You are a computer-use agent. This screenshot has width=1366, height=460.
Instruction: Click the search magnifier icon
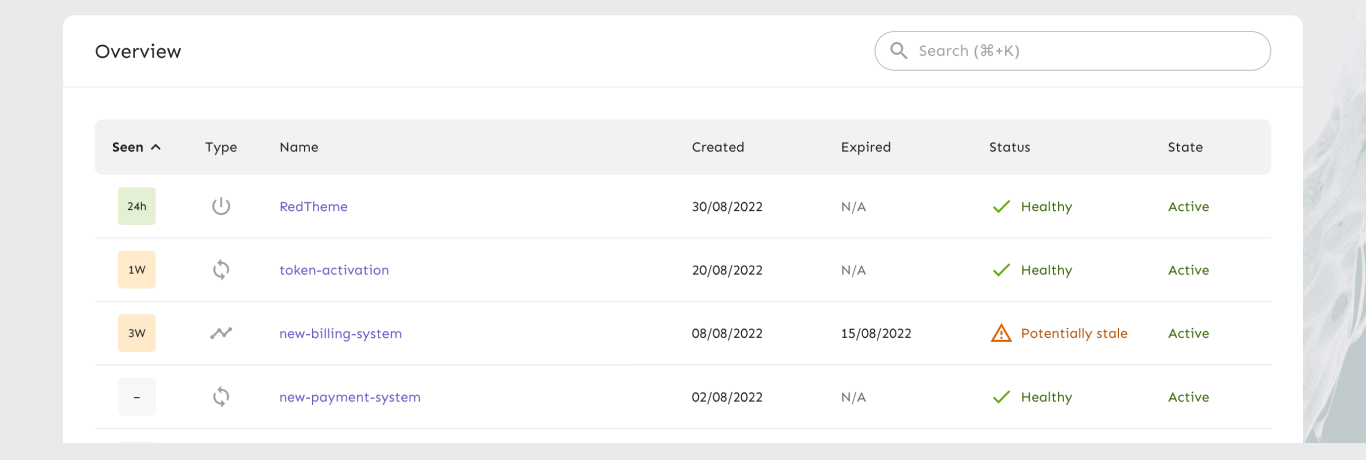click(x=899, y=51)
